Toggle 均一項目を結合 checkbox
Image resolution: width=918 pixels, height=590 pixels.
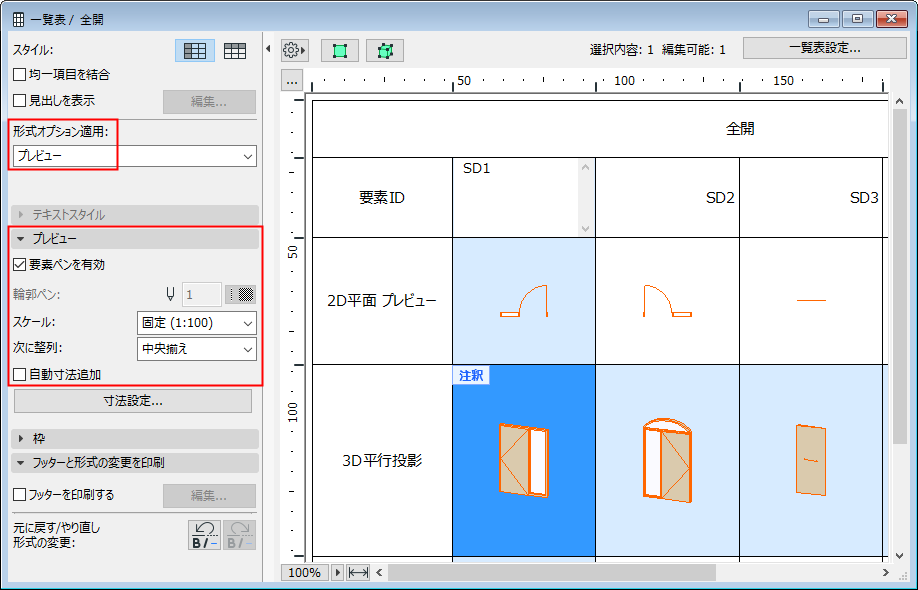pyautogui.click(x=19, y=75)
